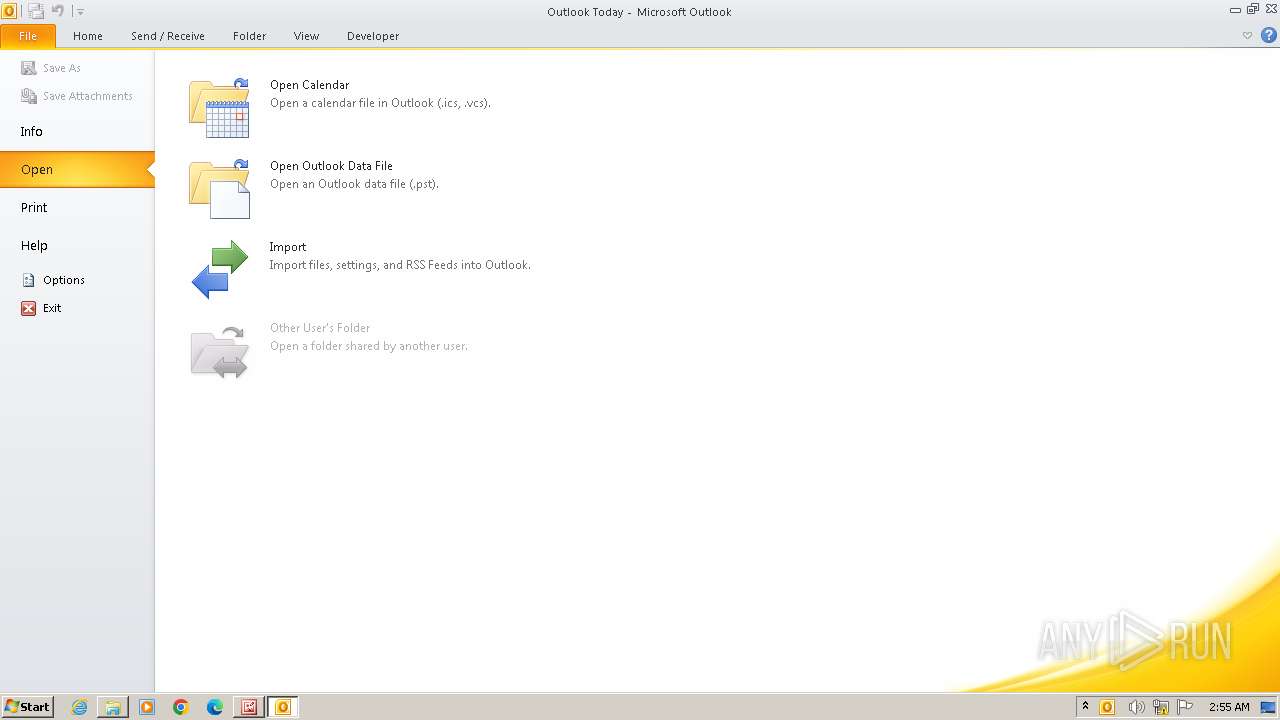Click 'Open a calendar file in Outlook' description
Image resolution: width=1280 pixels, height=720 pixels.
pyautogui.click(x=380, y=103)
